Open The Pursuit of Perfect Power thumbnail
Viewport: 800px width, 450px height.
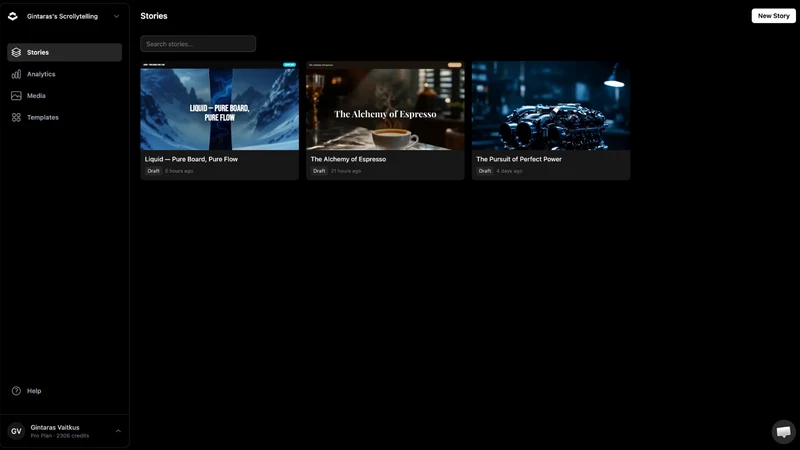(x=551, y=106)
